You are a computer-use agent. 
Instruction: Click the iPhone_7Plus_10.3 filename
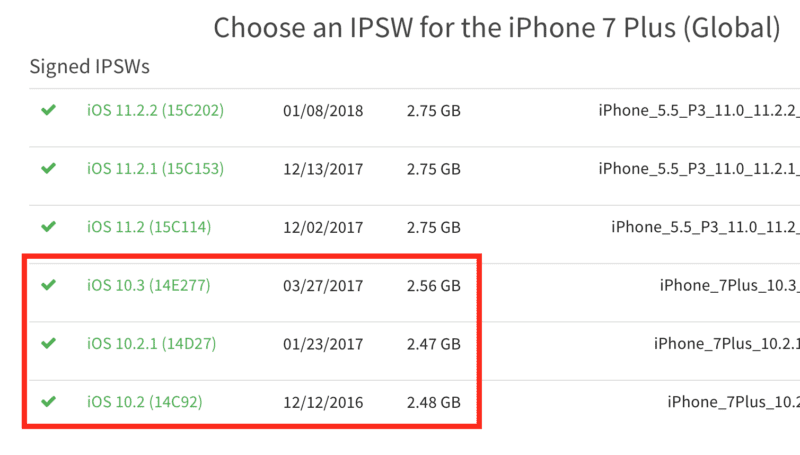pos(730,286)
